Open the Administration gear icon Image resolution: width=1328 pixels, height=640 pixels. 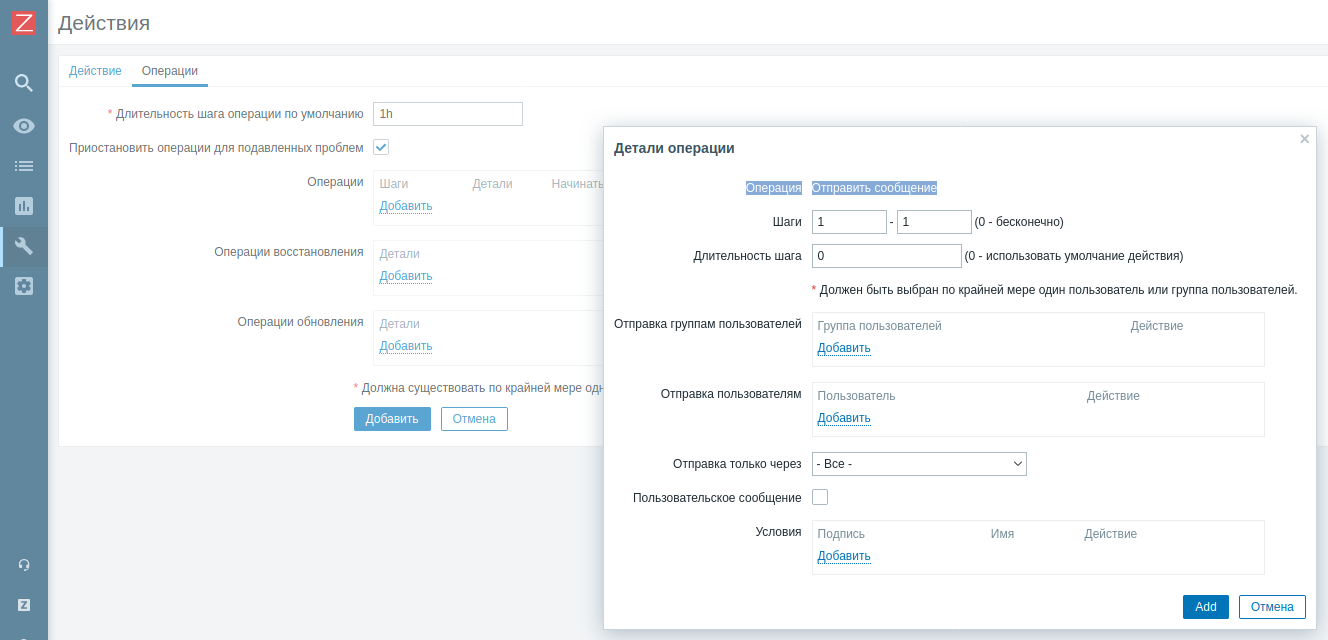tap(23, 286)
